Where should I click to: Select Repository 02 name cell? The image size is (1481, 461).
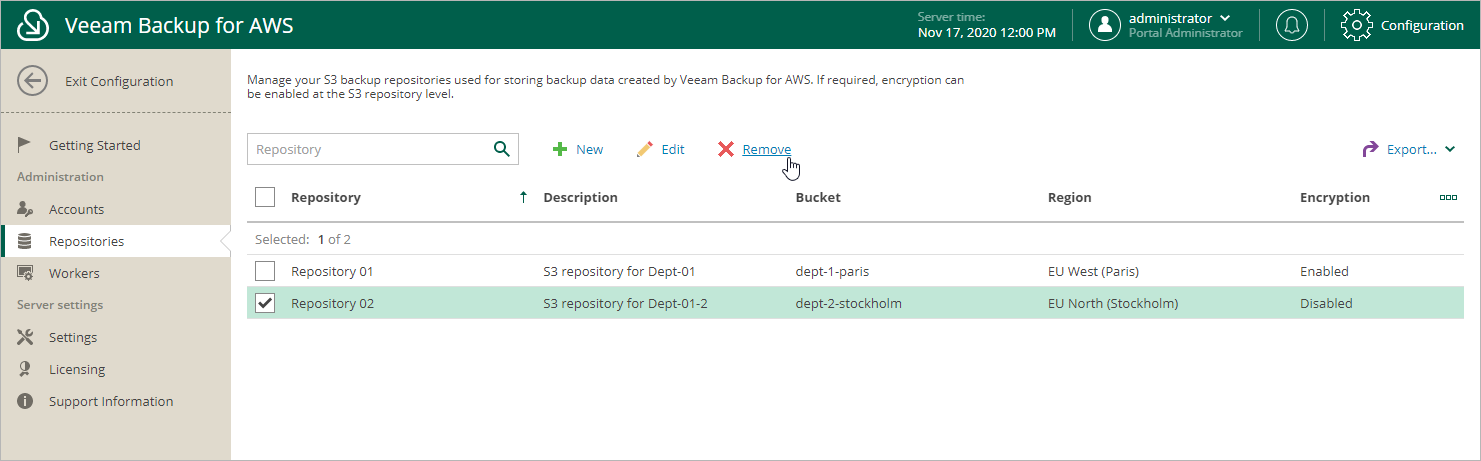click(332, 303)
